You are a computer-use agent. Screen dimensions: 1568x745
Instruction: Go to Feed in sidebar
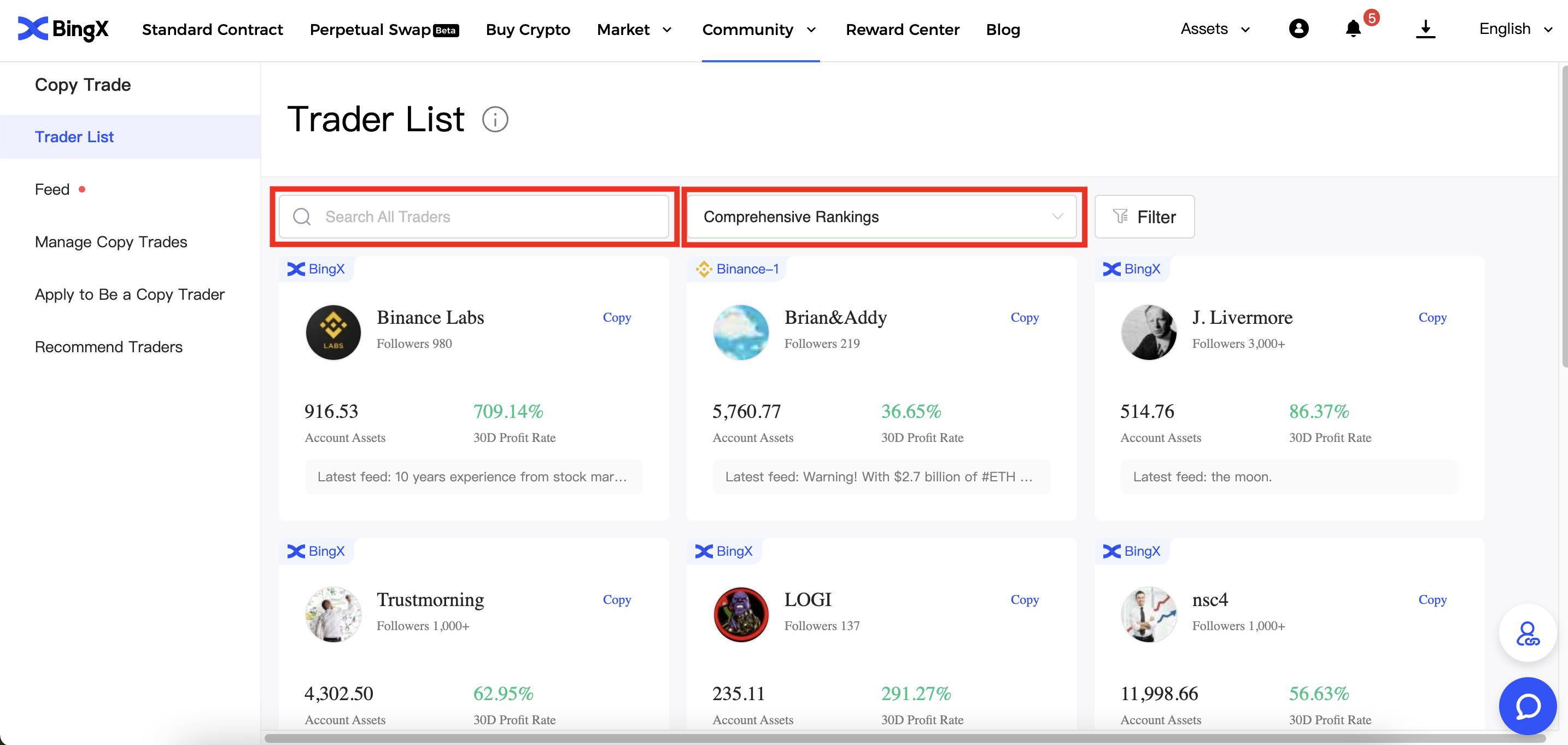click(x=52, y=189)
